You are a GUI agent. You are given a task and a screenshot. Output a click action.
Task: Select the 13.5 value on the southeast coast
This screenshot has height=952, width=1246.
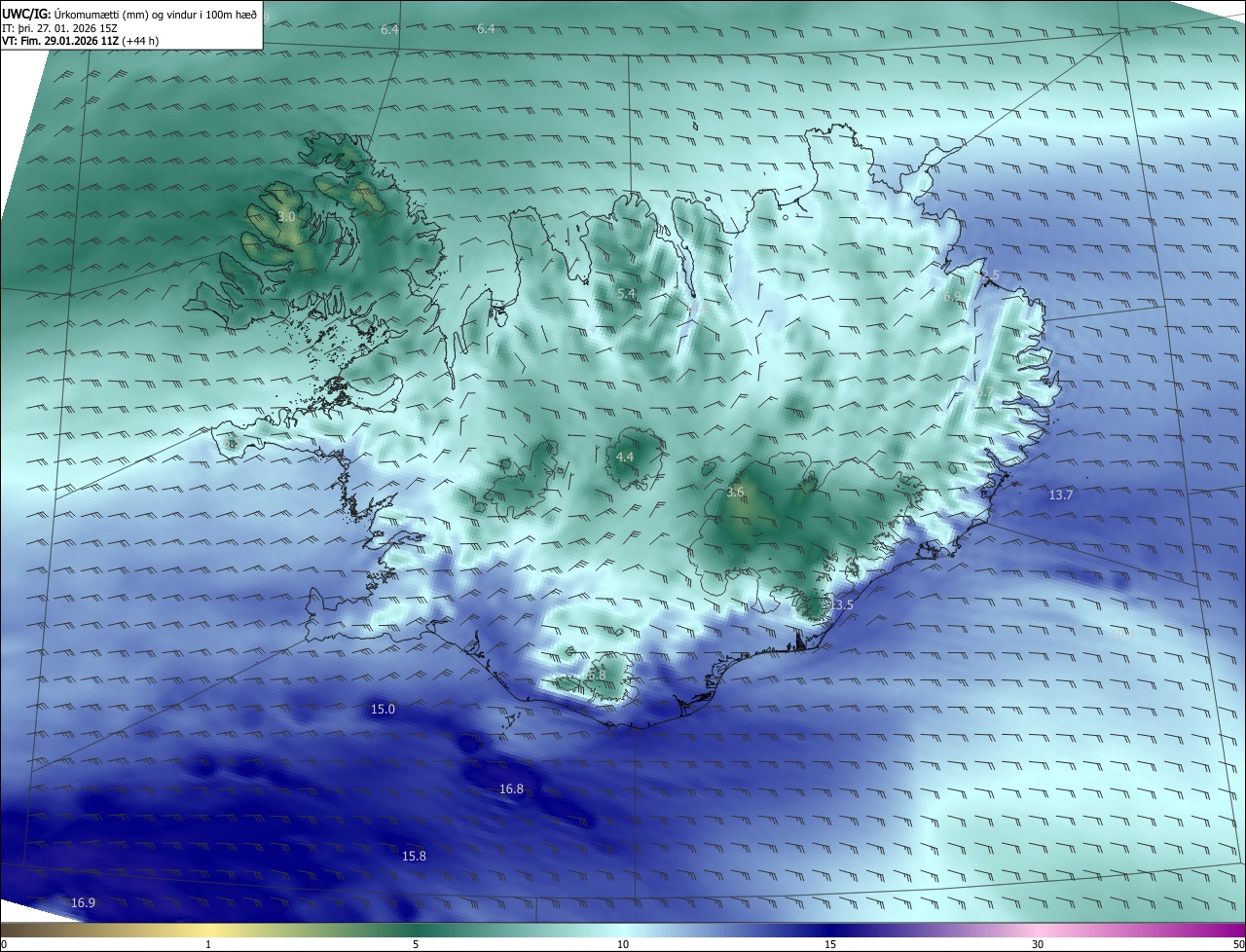point(841,605)
